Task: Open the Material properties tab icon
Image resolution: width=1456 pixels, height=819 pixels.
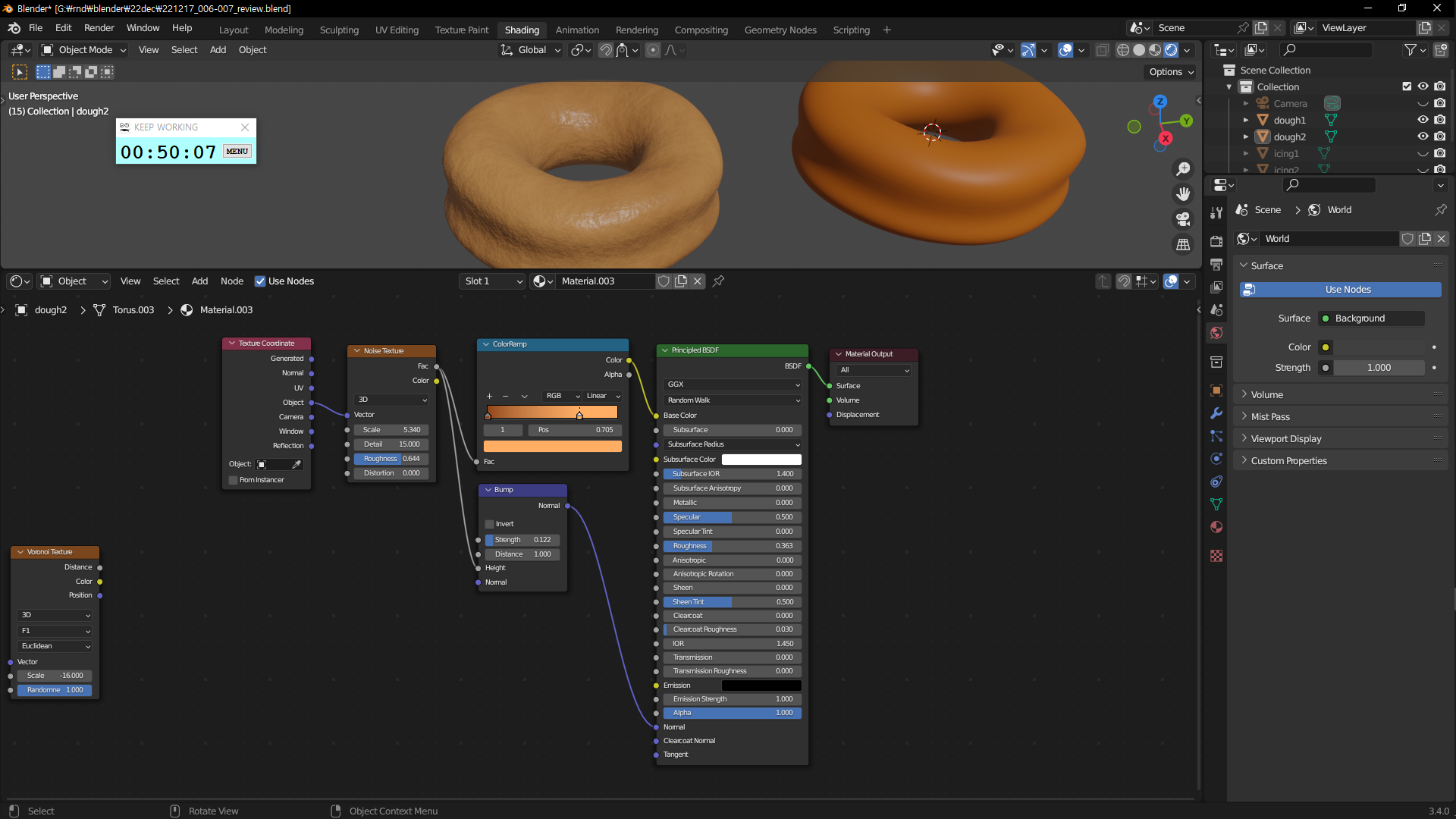Action: coord(1216,527)
